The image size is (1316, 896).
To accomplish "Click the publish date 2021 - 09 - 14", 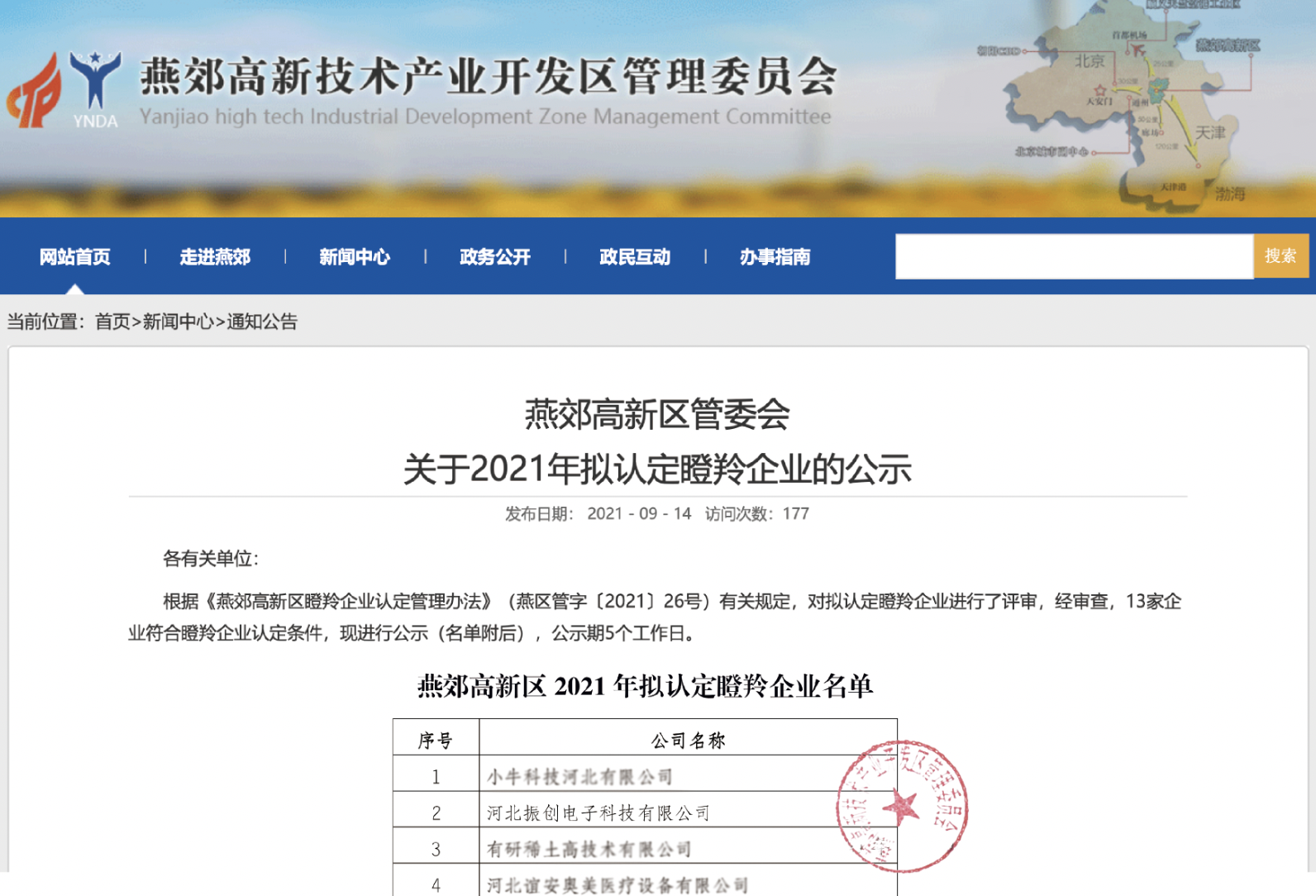I will tap(639, 513).
